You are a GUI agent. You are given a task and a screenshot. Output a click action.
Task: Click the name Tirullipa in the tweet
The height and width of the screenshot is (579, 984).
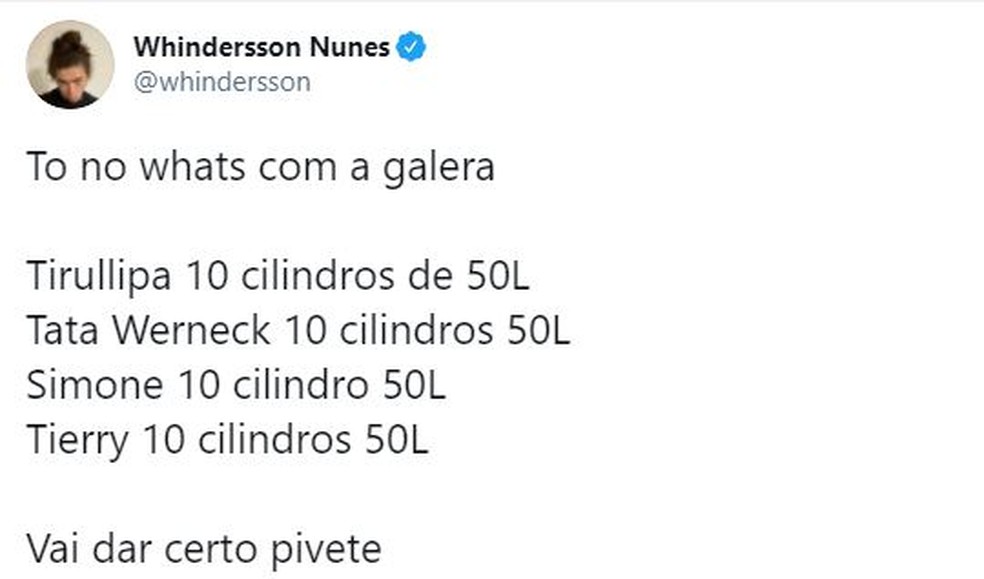(98, 275)
